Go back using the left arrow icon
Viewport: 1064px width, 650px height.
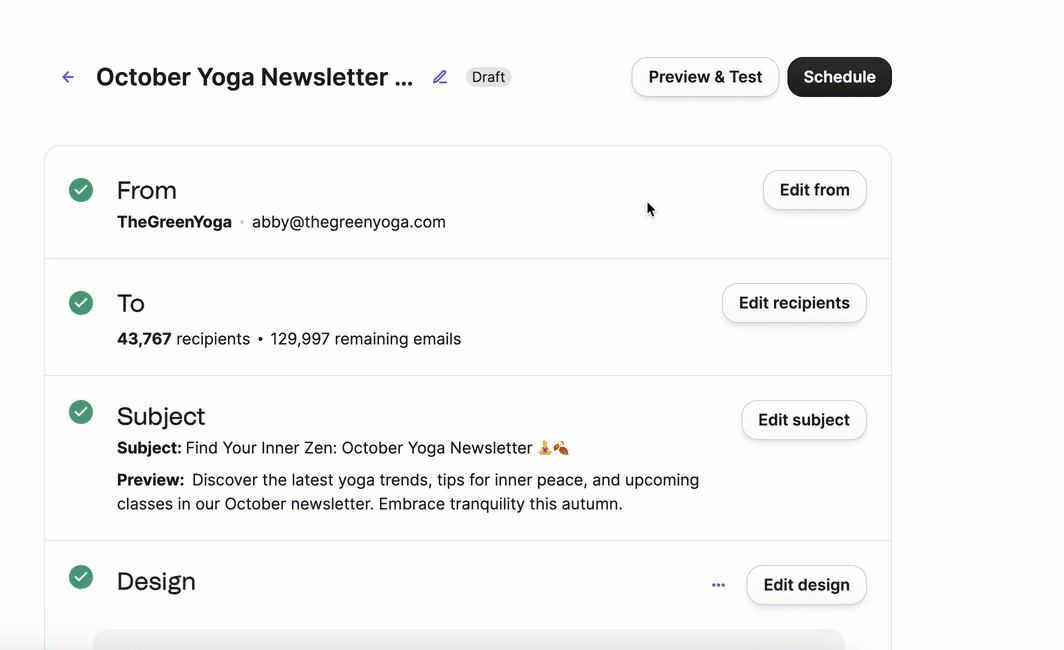(x=68, y=77)
